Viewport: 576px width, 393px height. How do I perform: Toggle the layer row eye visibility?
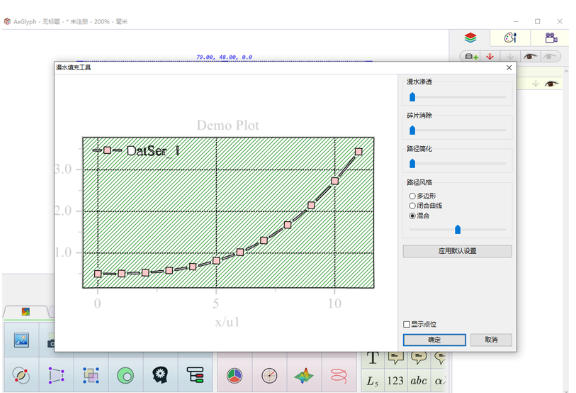551,84
